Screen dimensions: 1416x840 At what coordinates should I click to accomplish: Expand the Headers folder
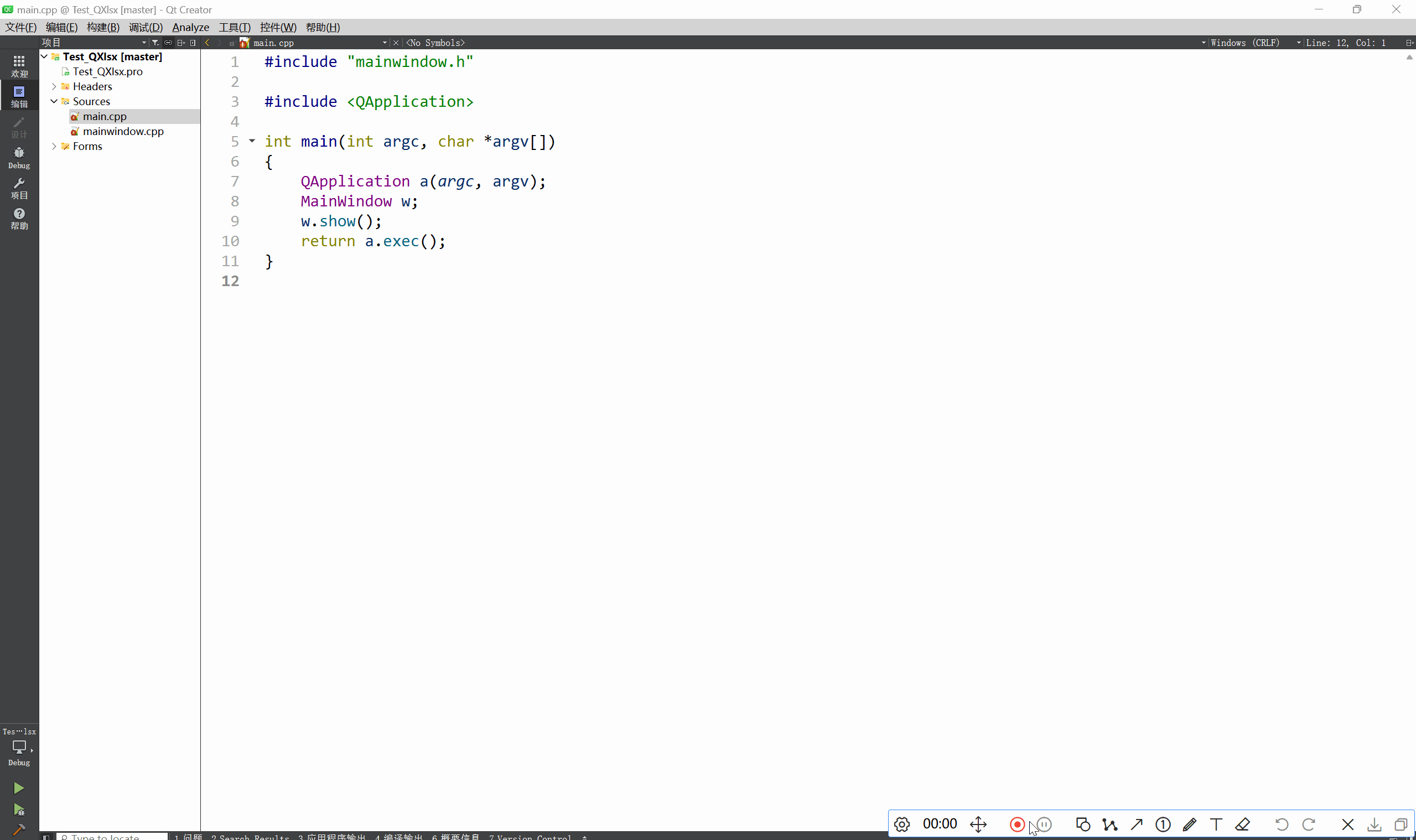(54, 87)
